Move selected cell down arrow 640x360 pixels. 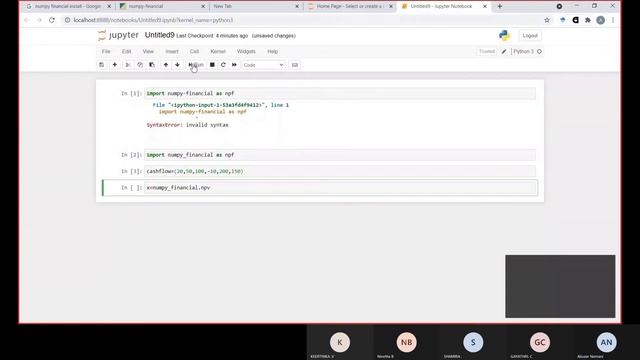[177, 65]
